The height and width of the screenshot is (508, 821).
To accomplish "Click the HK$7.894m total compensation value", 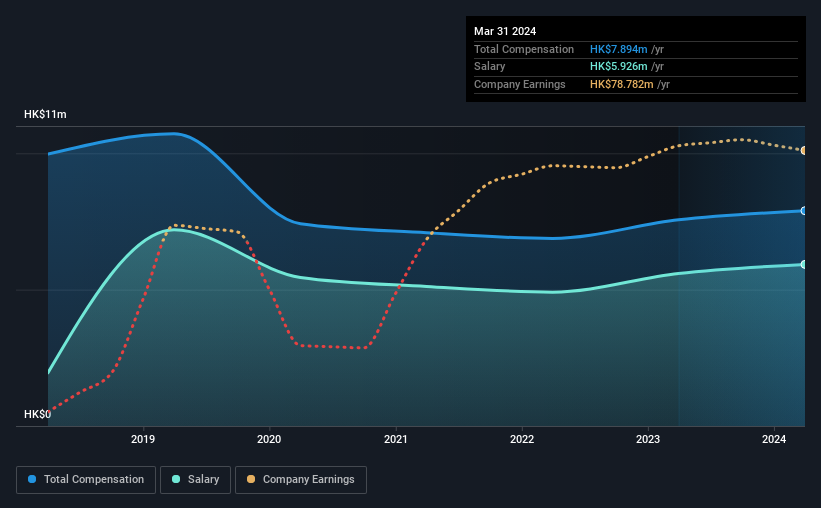I will pos(618,49).
